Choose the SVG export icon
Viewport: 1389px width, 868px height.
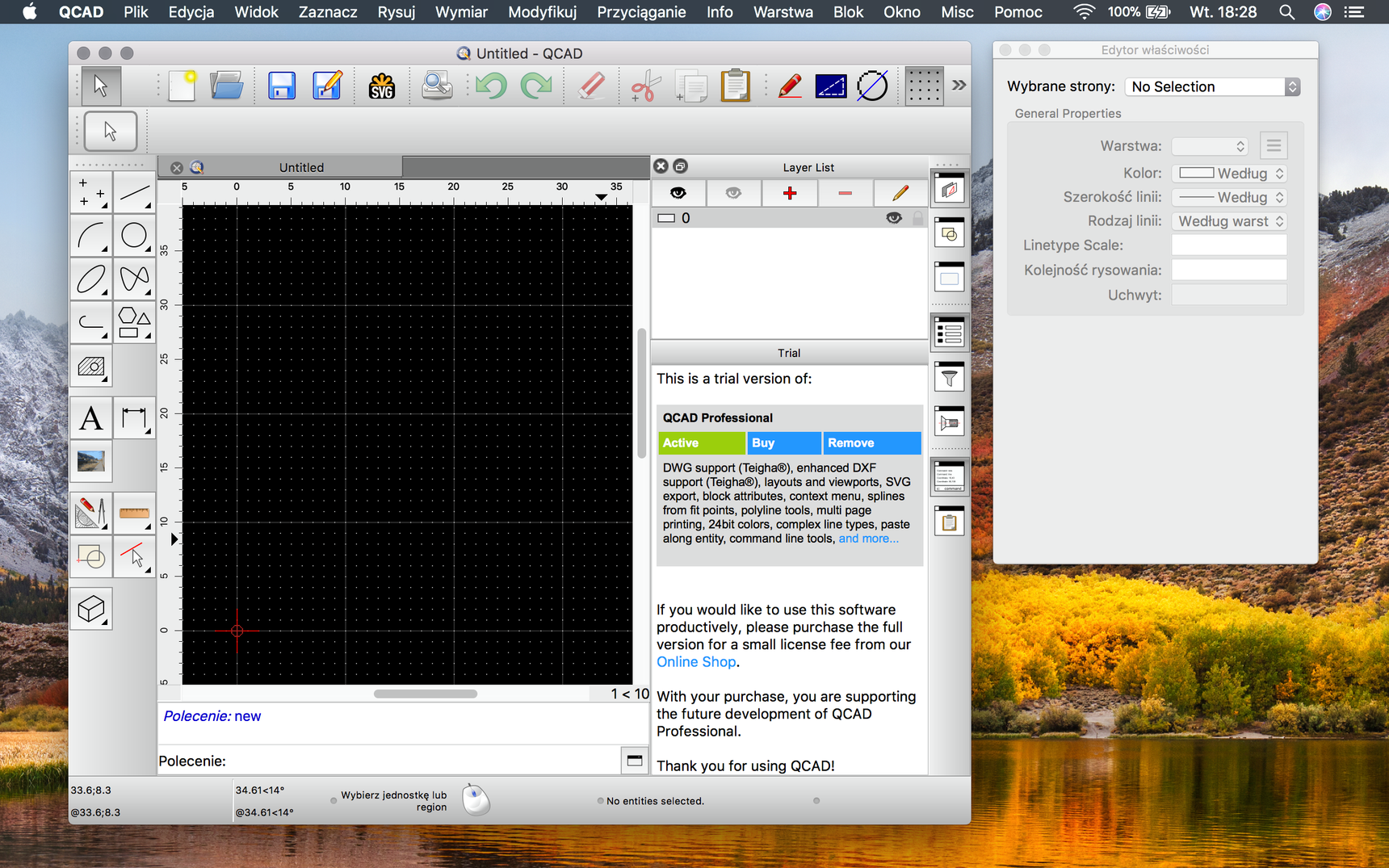[x=382, y=86]
